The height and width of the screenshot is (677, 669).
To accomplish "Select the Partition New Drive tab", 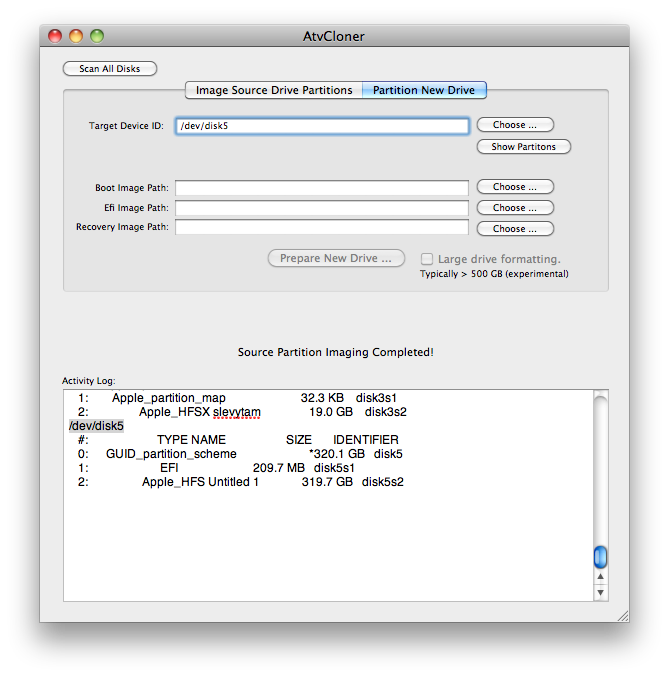I will point(424,90).
